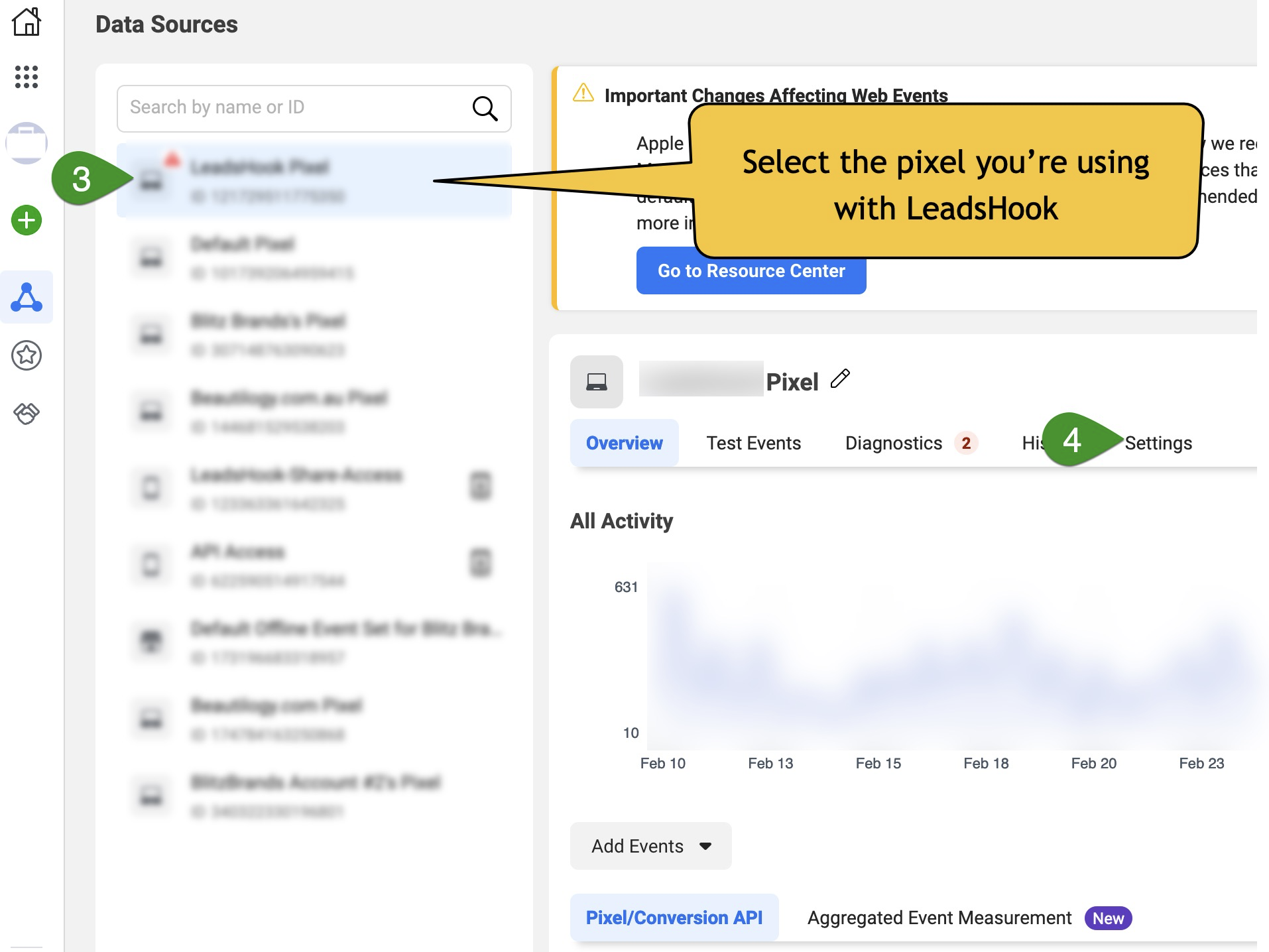Click the pencil icon to rename the pixel
The image size is (1269, 952).
(x=840, y=379)
